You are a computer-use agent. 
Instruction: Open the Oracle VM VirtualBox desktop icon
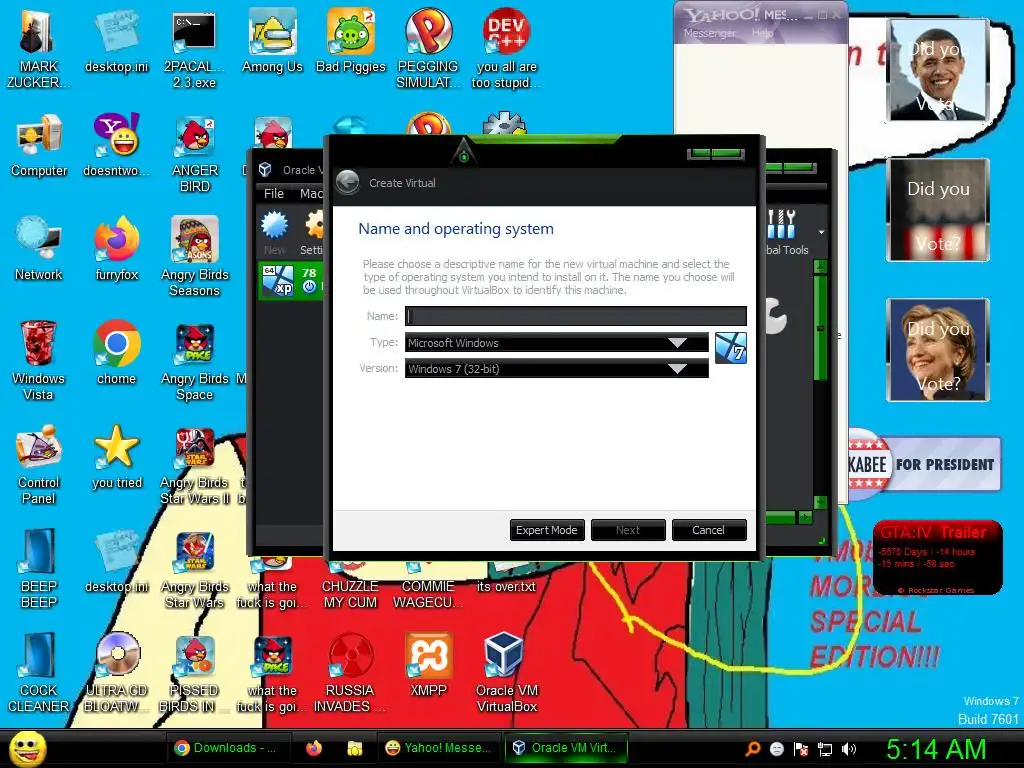pyautogui.click(x=507, y=673)
